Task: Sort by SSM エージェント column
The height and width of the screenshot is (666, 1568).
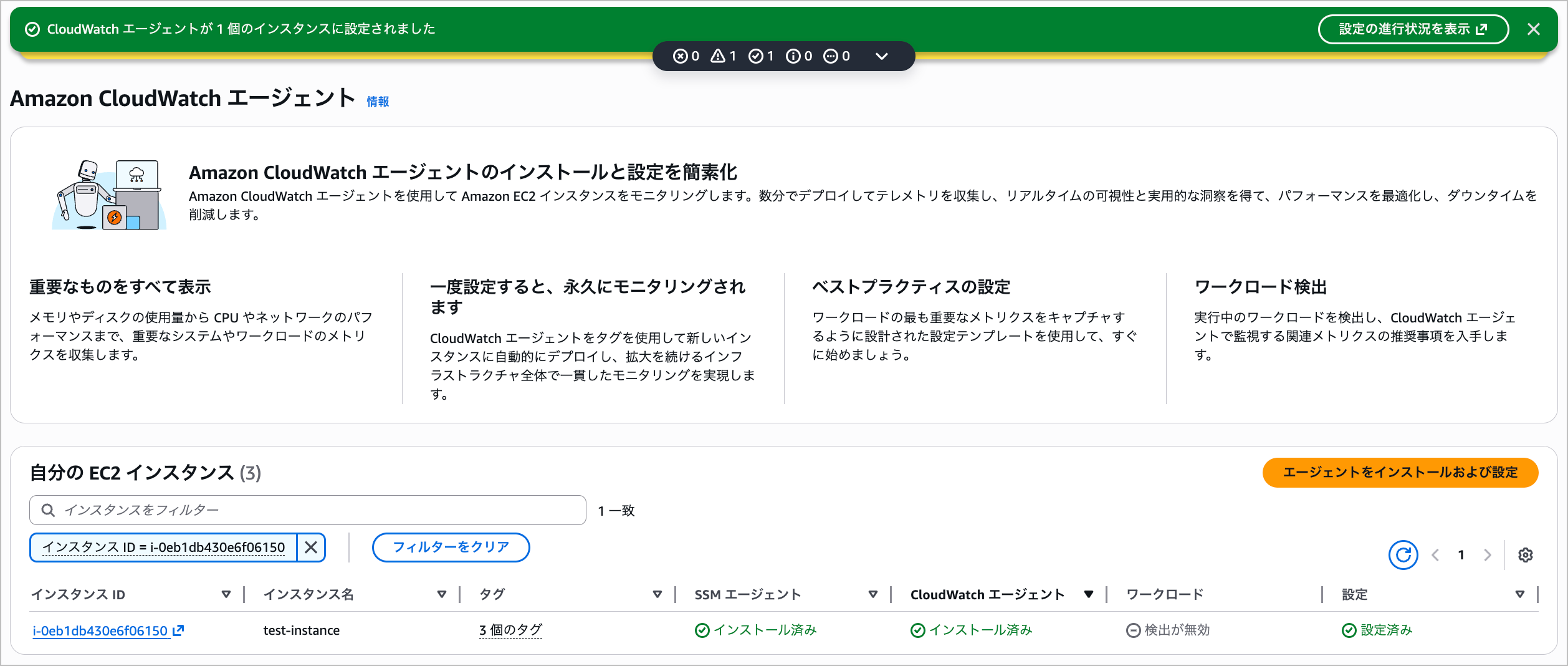Action: click(x=872, y=594)
